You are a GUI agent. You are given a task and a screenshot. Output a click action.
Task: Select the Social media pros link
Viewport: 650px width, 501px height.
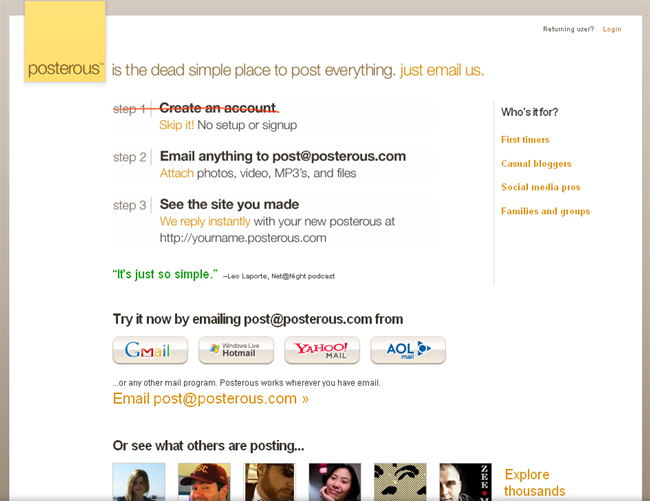tap(541, 187)
